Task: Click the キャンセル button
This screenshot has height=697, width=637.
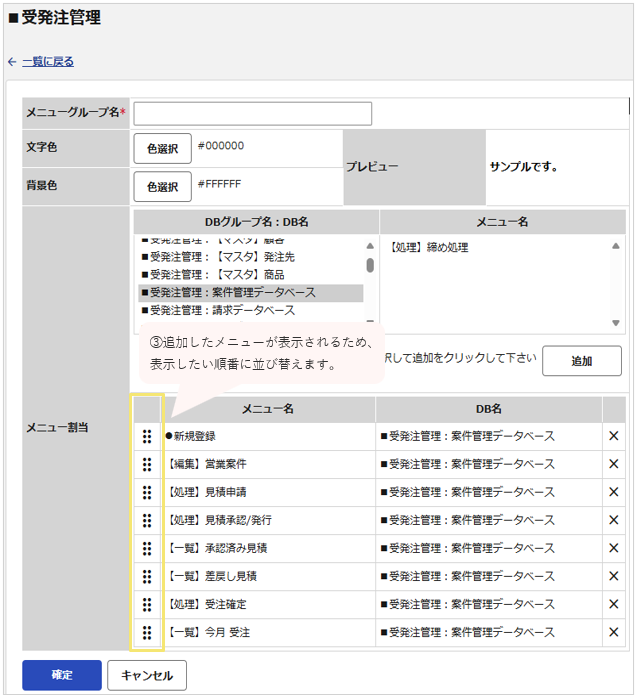Action: coord(147,675)
